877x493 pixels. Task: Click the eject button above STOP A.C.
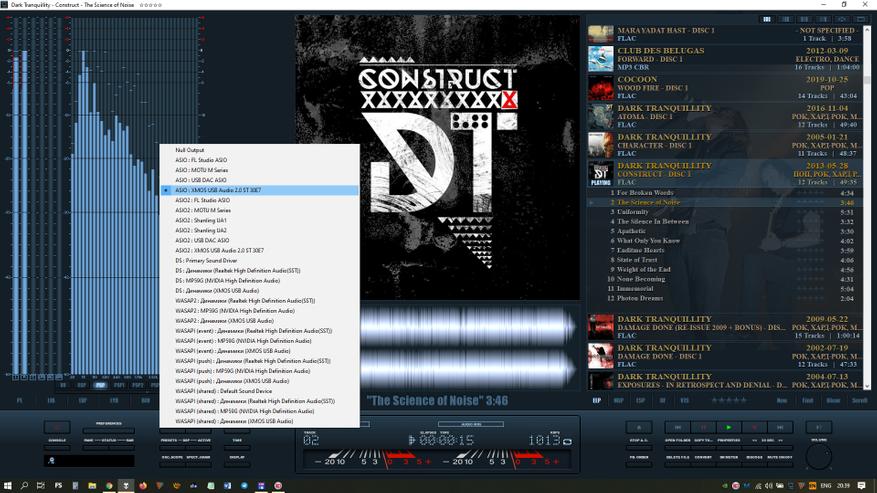tap(639, 428)
